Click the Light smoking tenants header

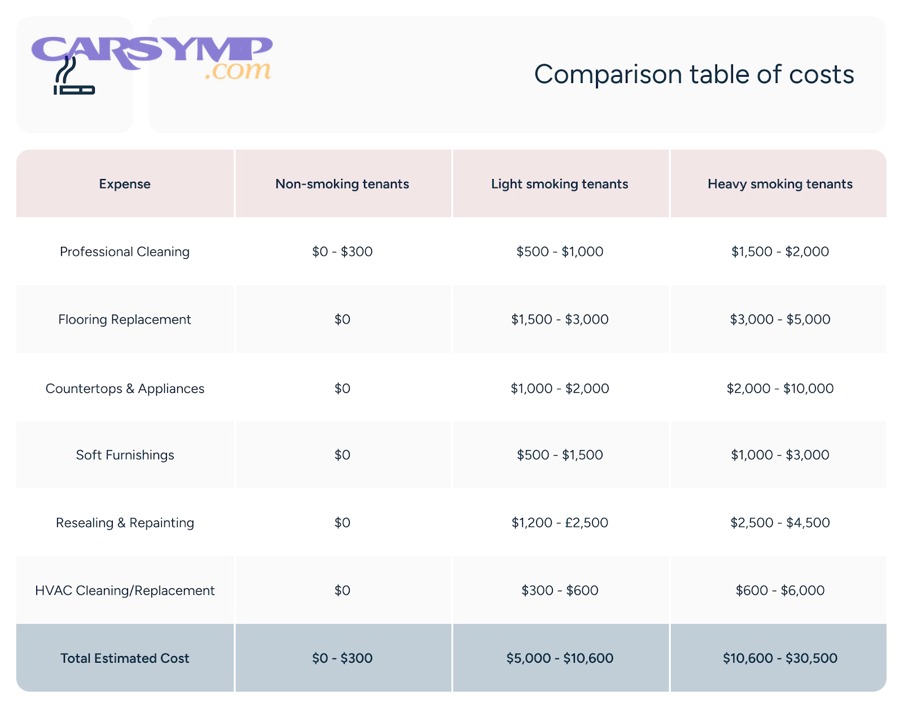(x=560, y=184)
